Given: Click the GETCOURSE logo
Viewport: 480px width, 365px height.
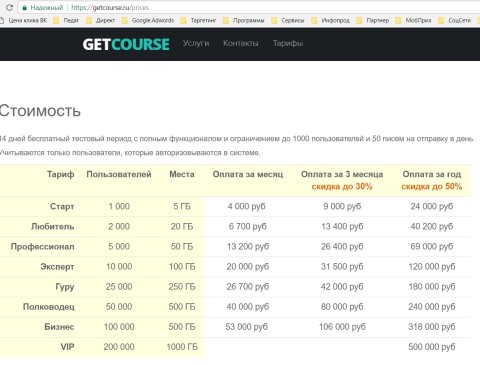Looking at the screenshot, I should (x=126, y=44).
